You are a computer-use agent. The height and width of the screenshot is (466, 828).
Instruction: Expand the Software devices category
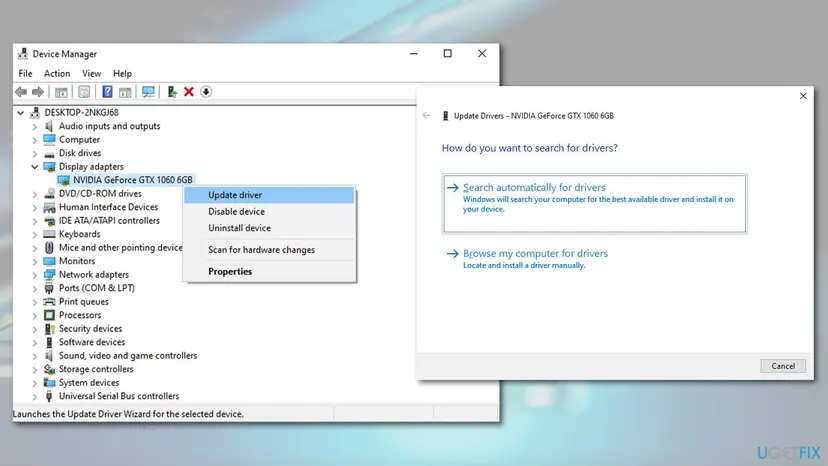tap(34, 342)
